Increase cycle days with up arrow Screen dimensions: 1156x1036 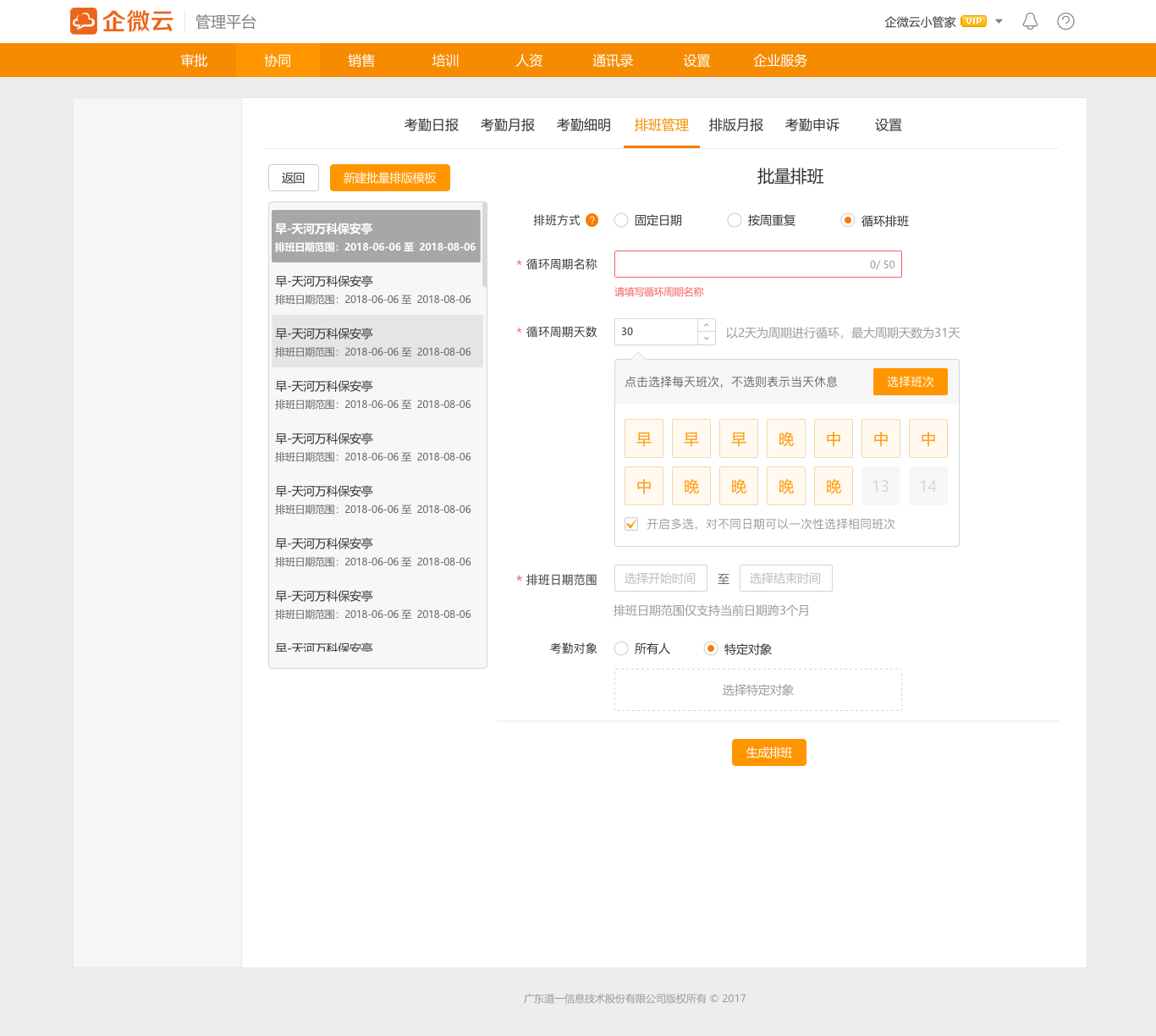[x=707, y=325]
